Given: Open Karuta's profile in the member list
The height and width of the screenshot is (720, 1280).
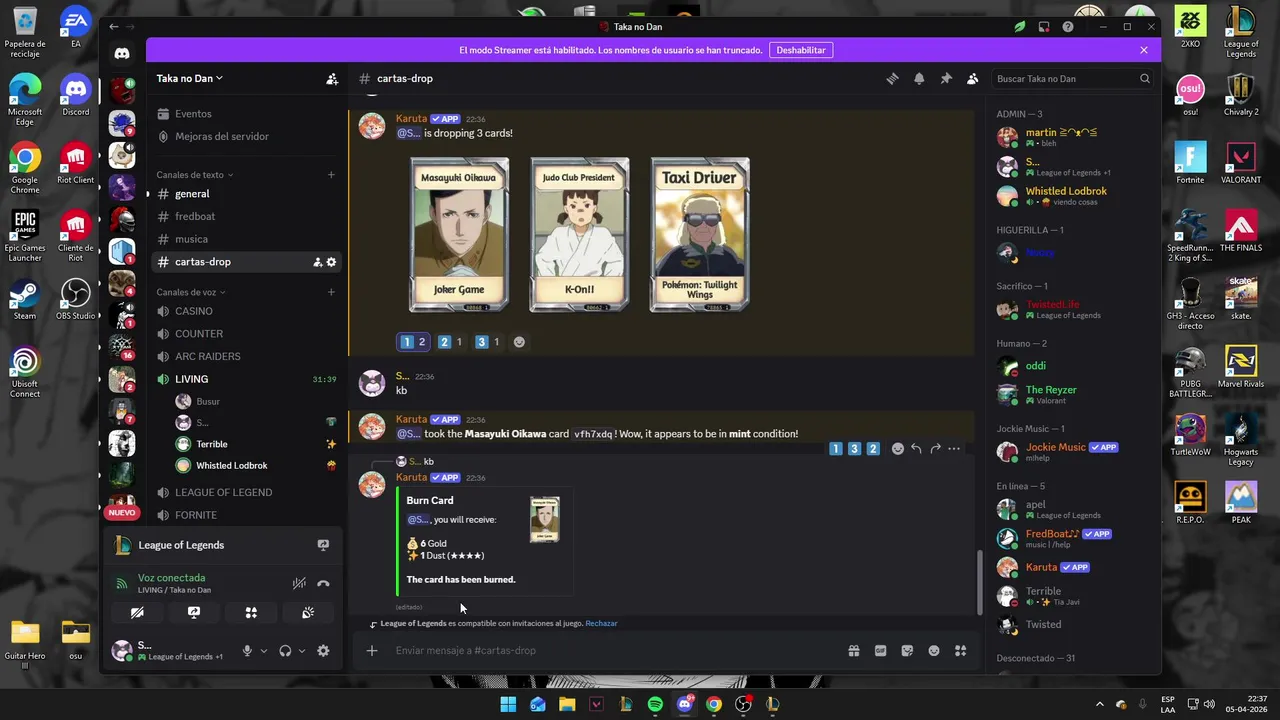Looking at the screenshot, I should click(1074, 567).
